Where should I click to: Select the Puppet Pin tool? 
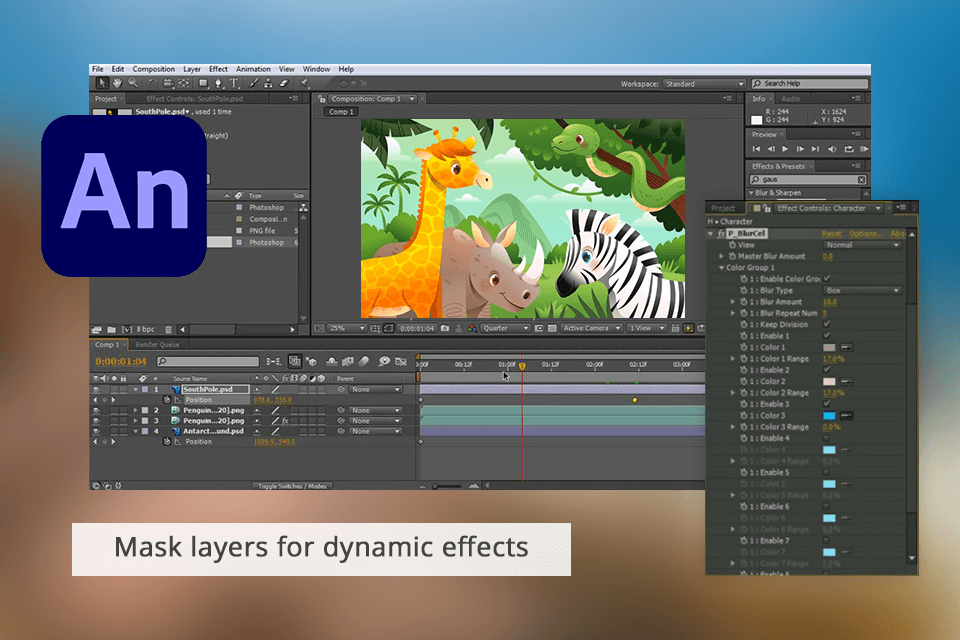[304, 83]
